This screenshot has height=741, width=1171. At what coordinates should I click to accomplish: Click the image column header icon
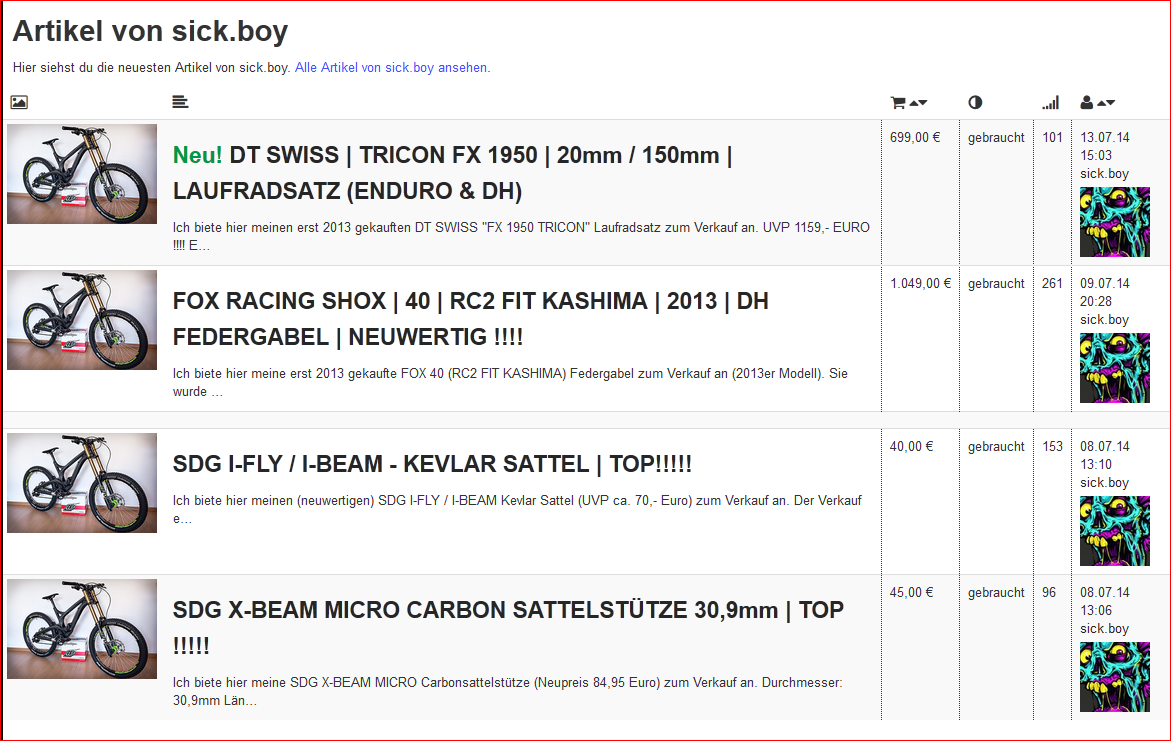[x=19, y=102]
